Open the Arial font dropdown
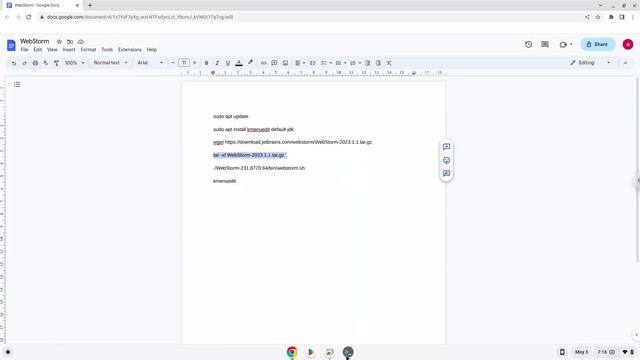This screenshot has height=360, width=640. [x=150, y=63]
